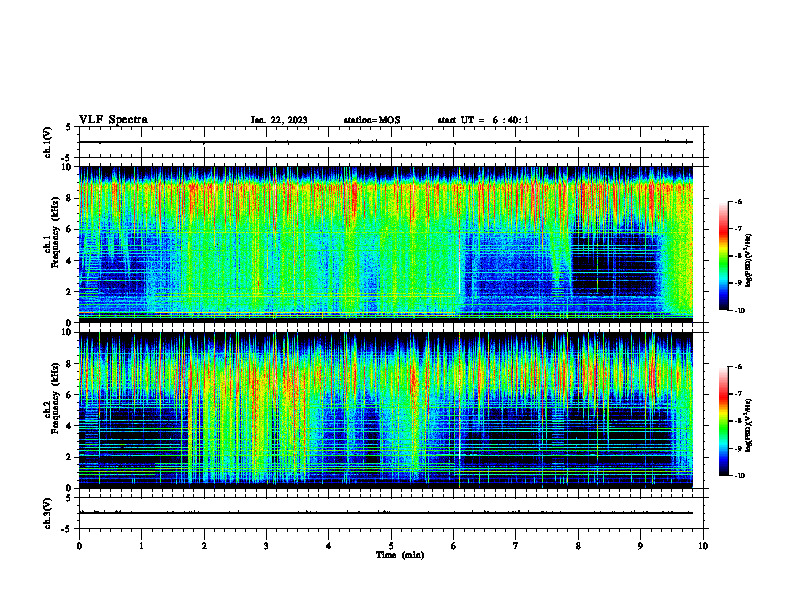Select the ch.2 colorbar log(PSD) label

coord(749,424)
